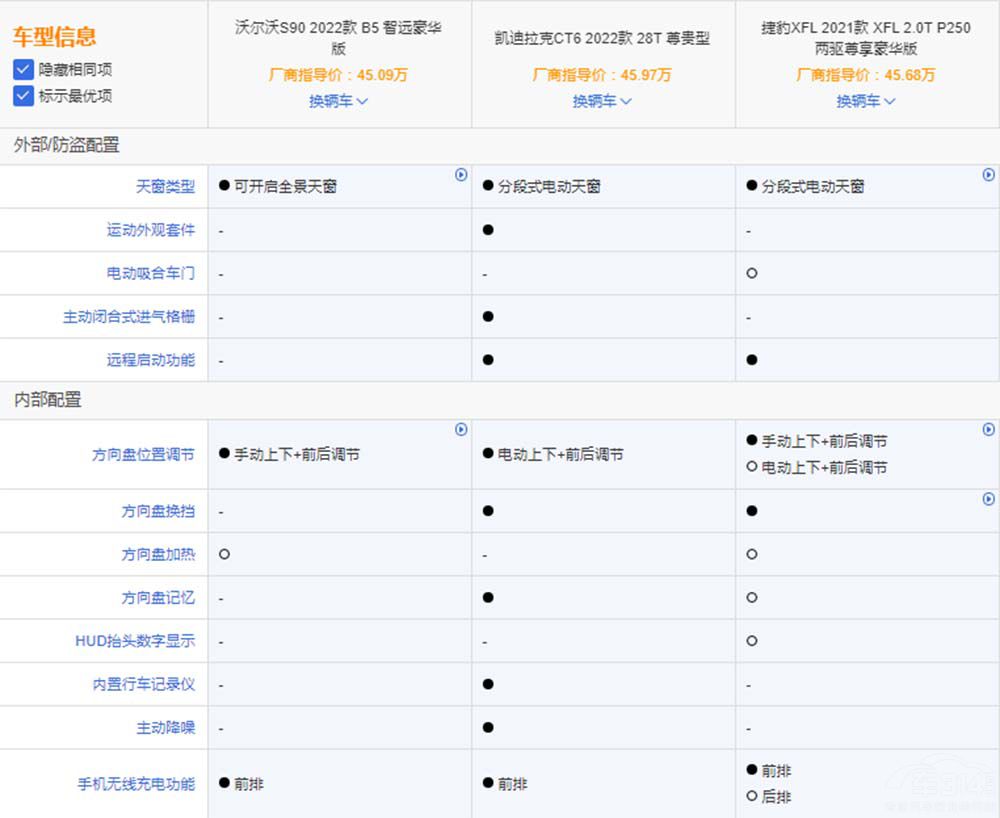Open the 方向盘加热 feature link
The height and width of the screenshot is (818, 1000).
tap(158, 554)
